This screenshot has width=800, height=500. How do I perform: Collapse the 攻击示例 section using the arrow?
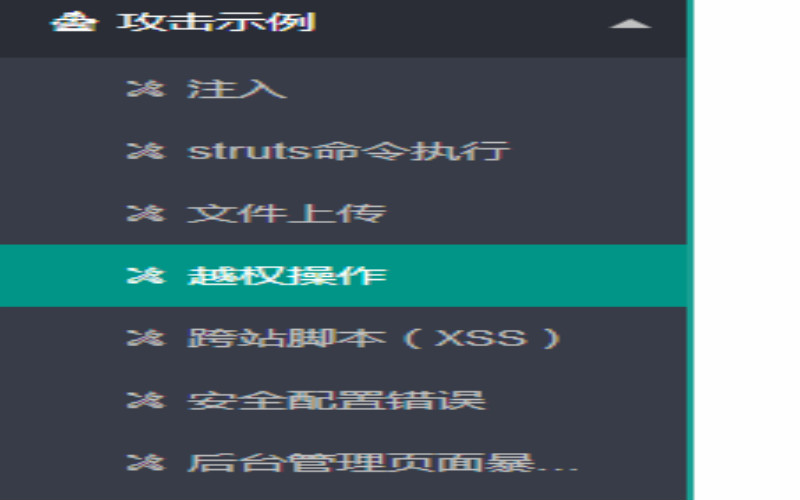[631, 23]
